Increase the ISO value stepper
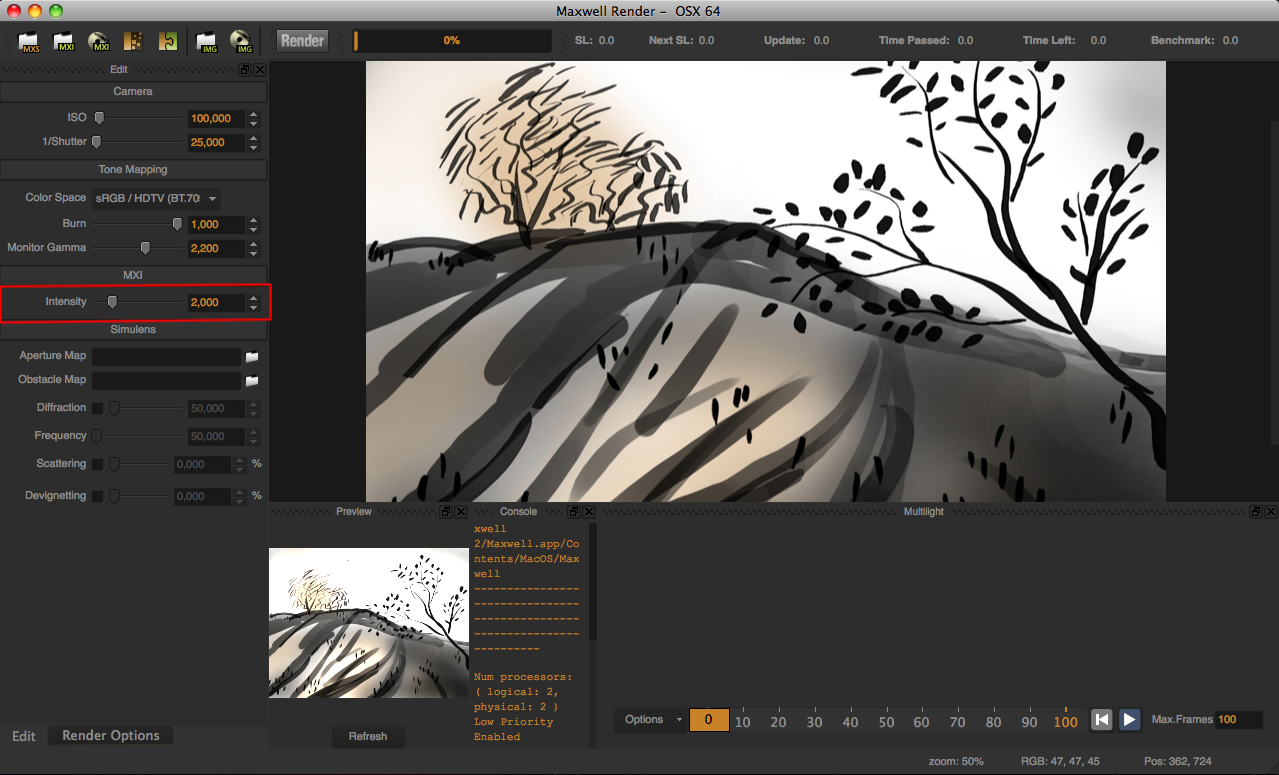This screenshot has height=775, width=1279. tap(254, 114)
